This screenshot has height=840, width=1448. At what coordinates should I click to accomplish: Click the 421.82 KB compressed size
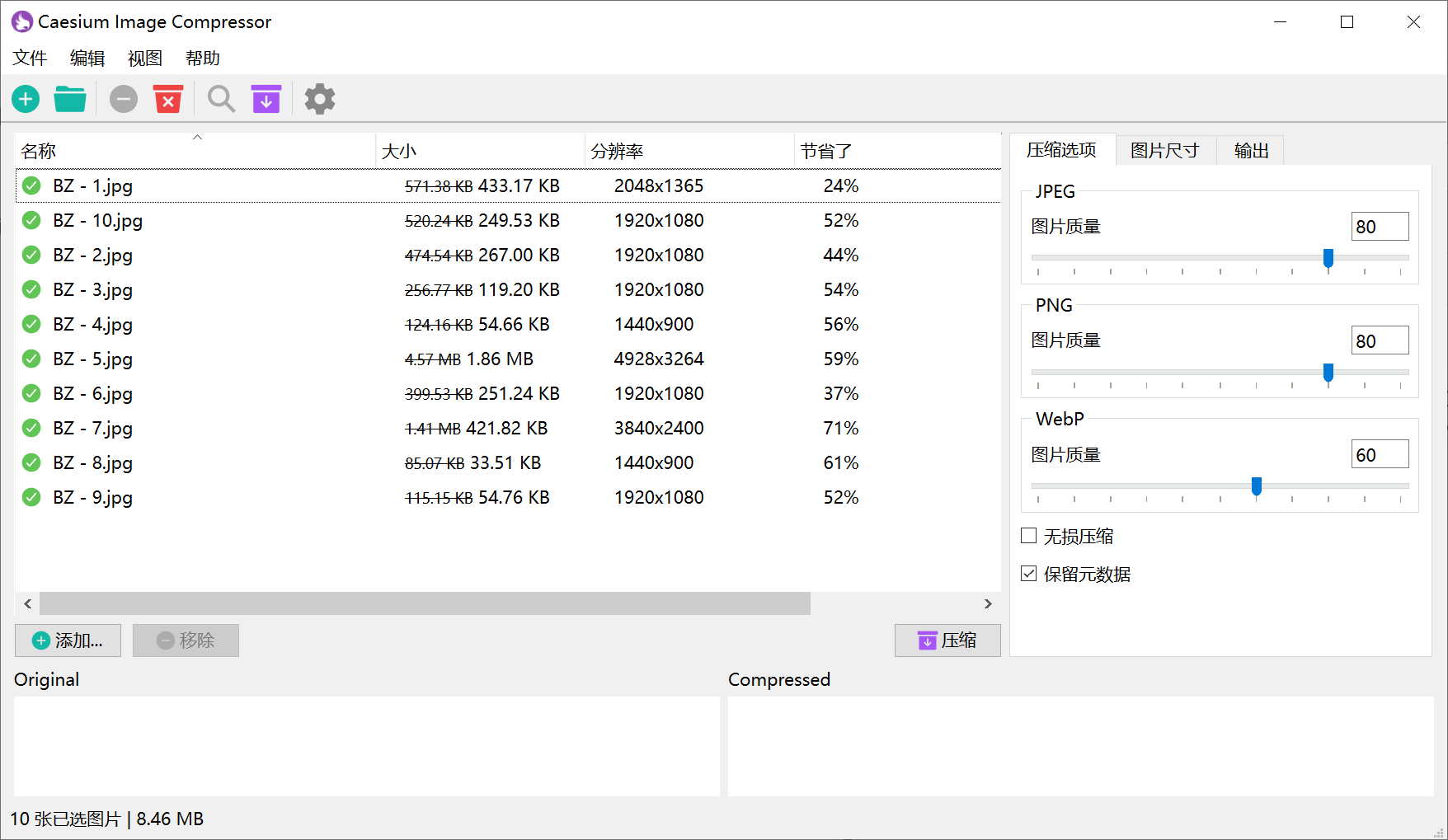(507, 429)
